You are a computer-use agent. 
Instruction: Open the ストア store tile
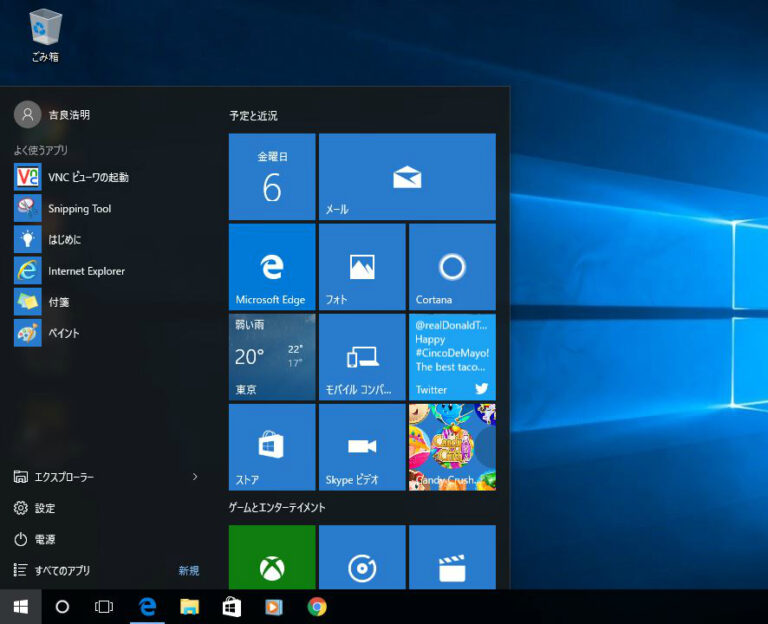[272, 447]
